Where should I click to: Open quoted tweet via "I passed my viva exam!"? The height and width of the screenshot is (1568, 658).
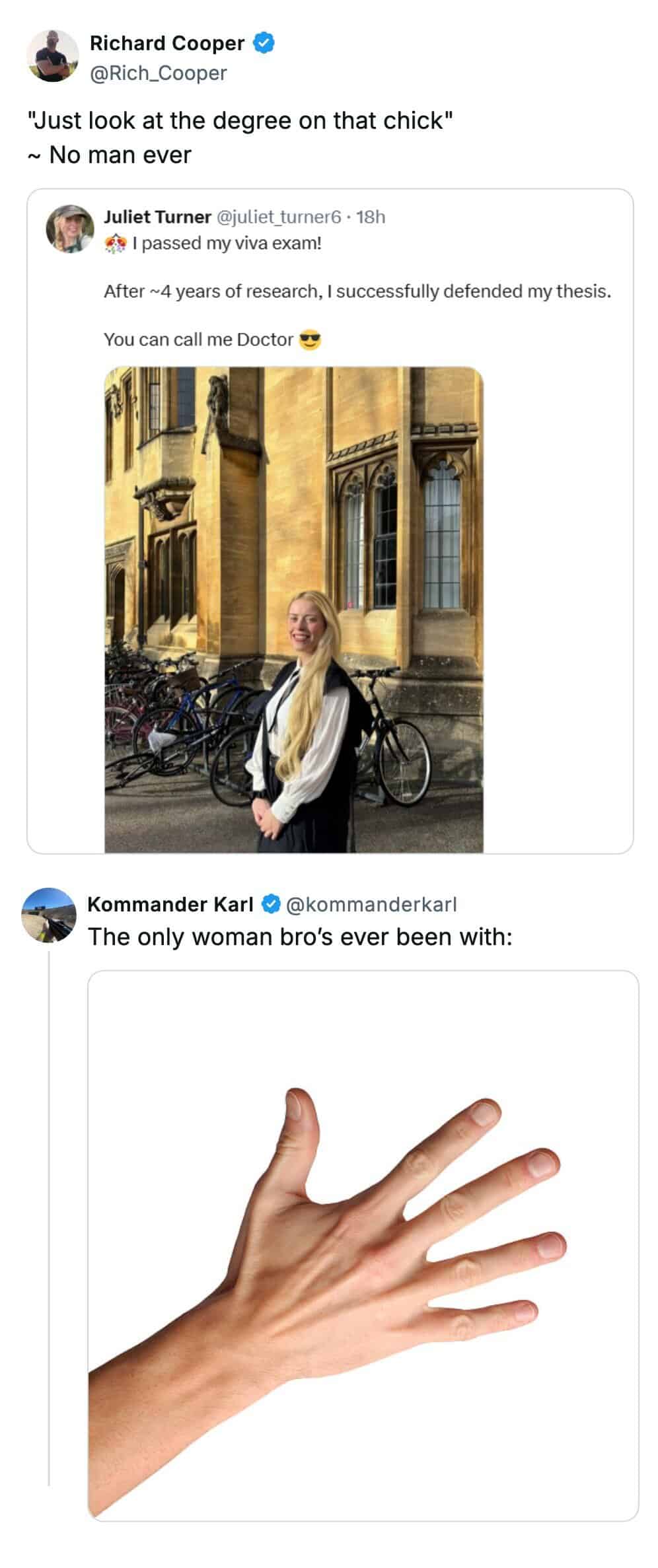click(x=227, y=244)
